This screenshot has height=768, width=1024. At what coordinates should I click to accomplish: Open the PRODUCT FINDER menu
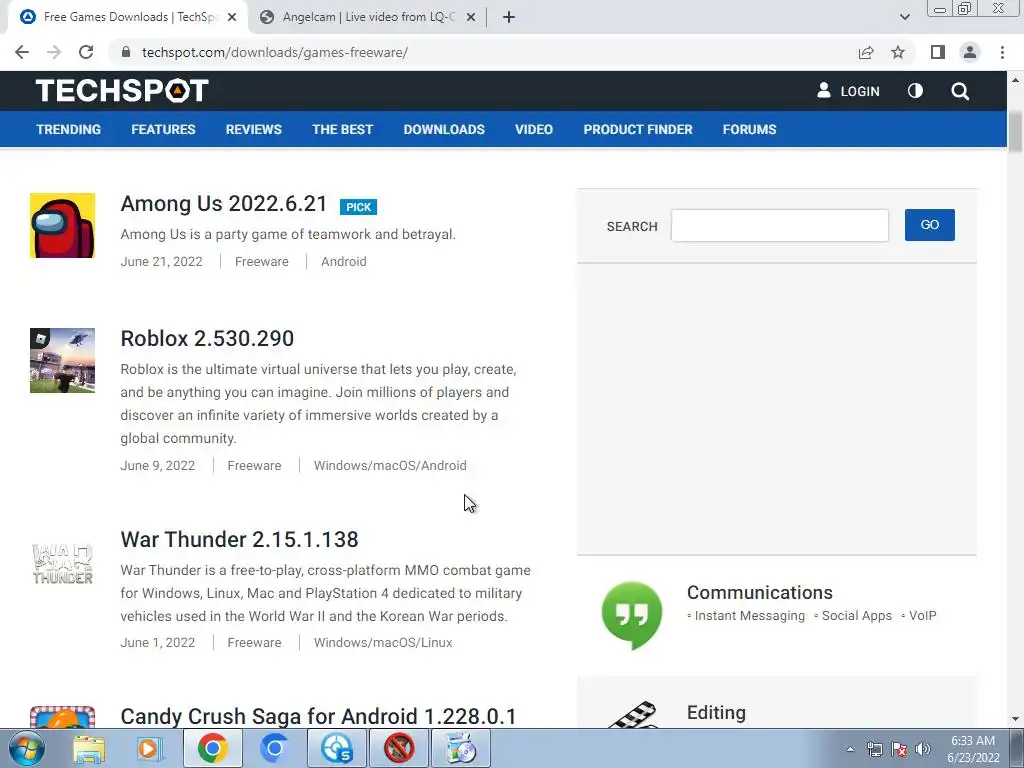pos(638,129)
